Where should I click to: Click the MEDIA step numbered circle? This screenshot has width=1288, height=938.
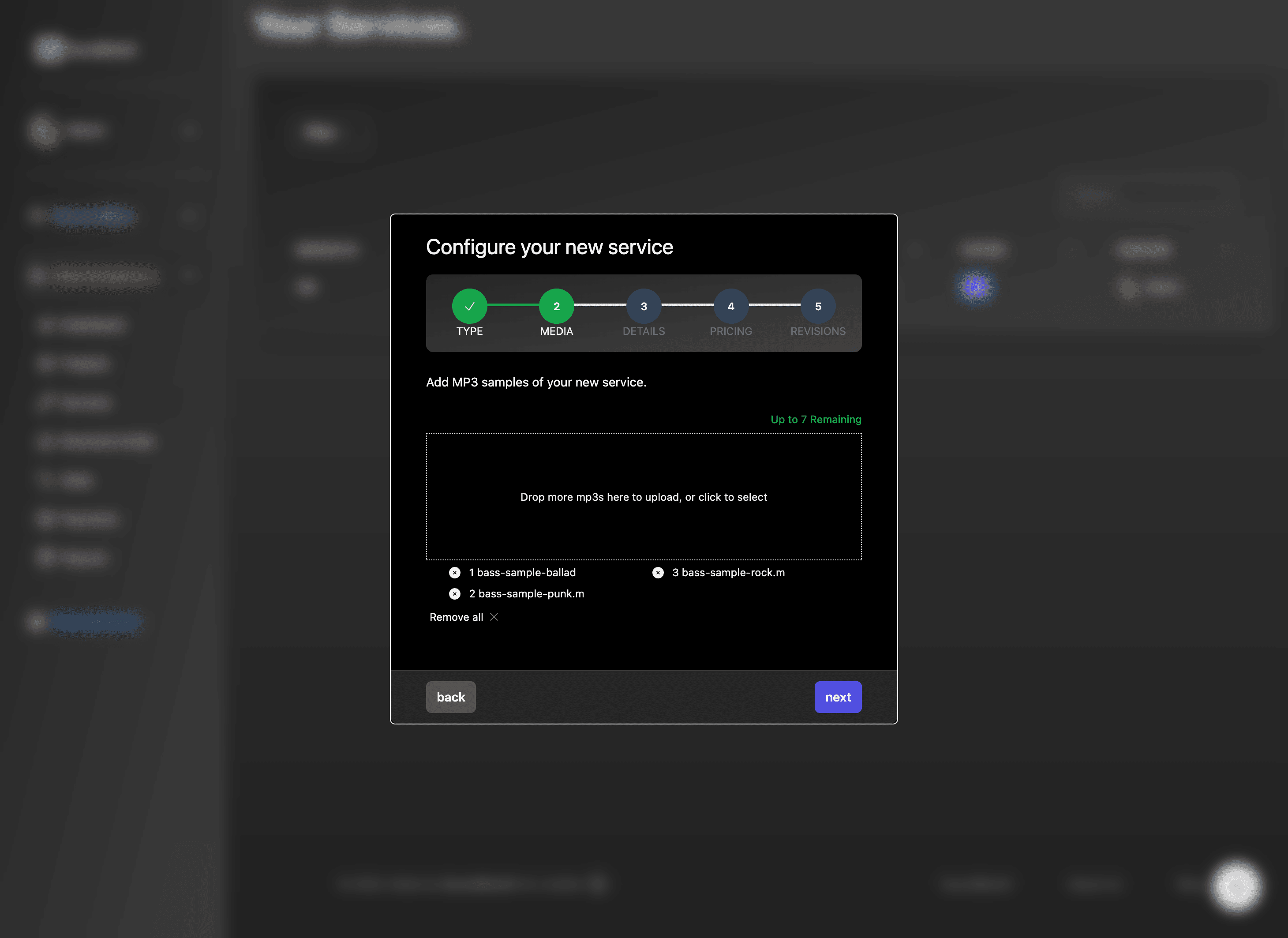pos(556,306)
